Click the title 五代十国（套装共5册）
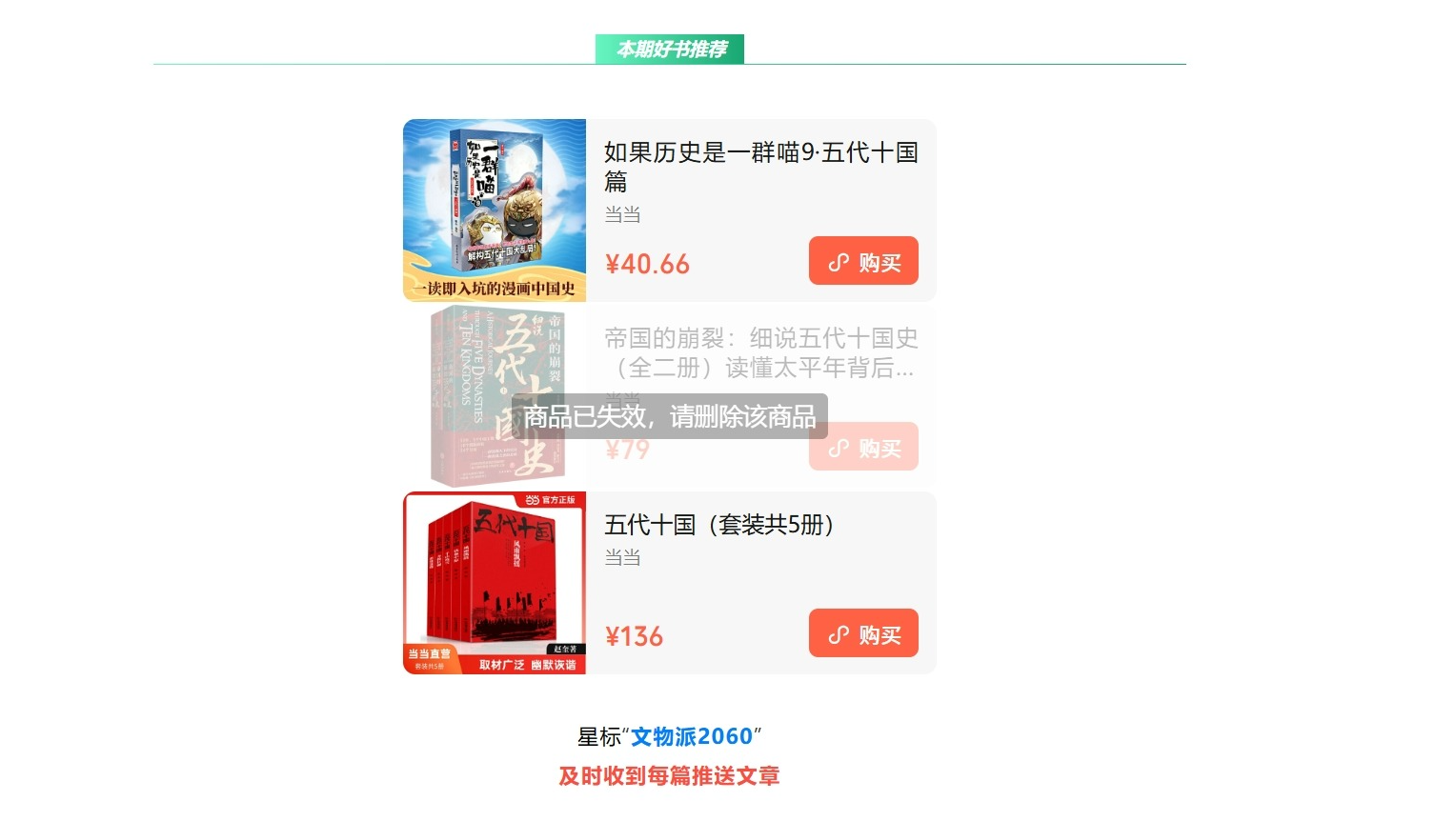The width and height of the screenshot is (1456, 821). click(x=720, y=525)
